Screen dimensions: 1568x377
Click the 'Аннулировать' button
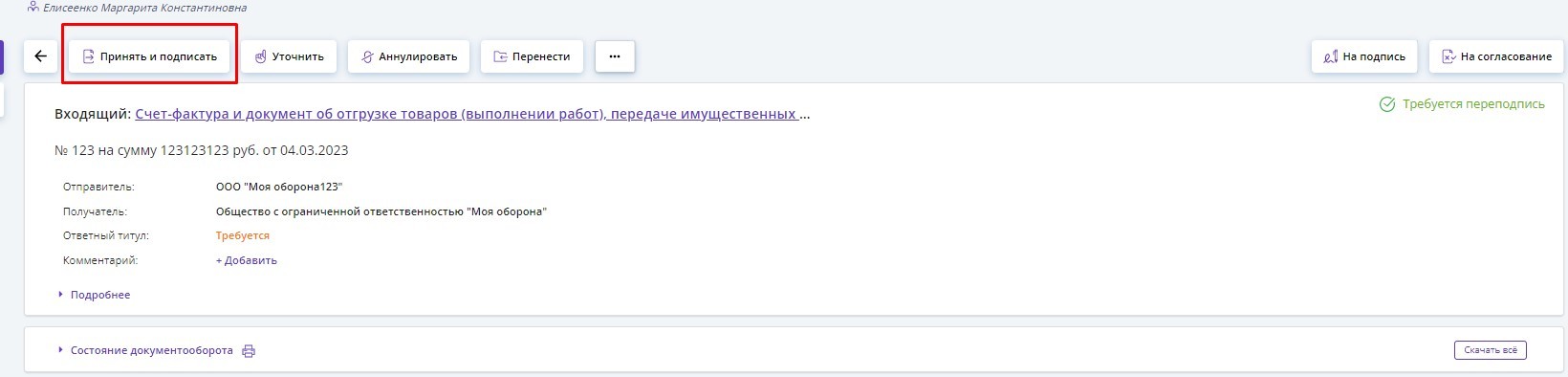[x=408, y=56]
